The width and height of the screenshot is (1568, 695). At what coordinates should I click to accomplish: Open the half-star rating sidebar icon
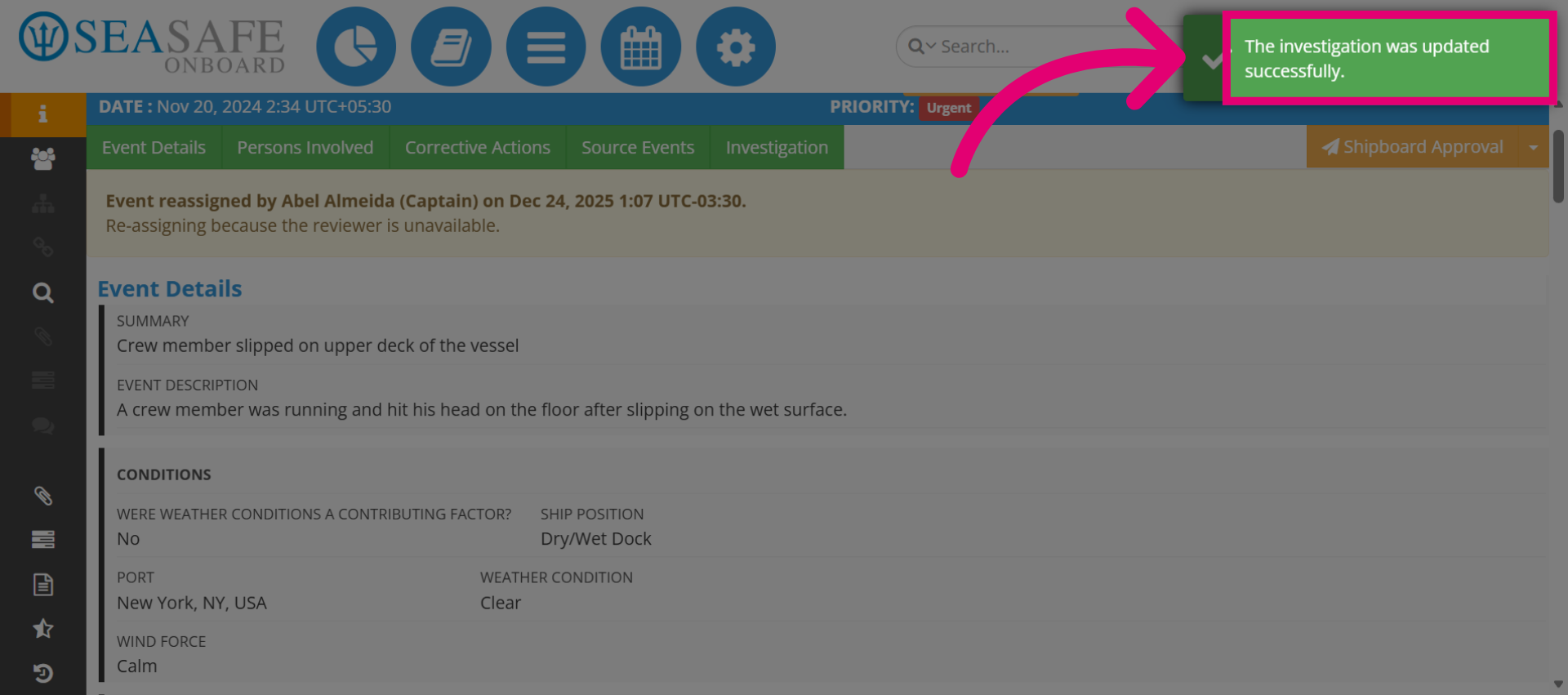click(x=42, y=628)
